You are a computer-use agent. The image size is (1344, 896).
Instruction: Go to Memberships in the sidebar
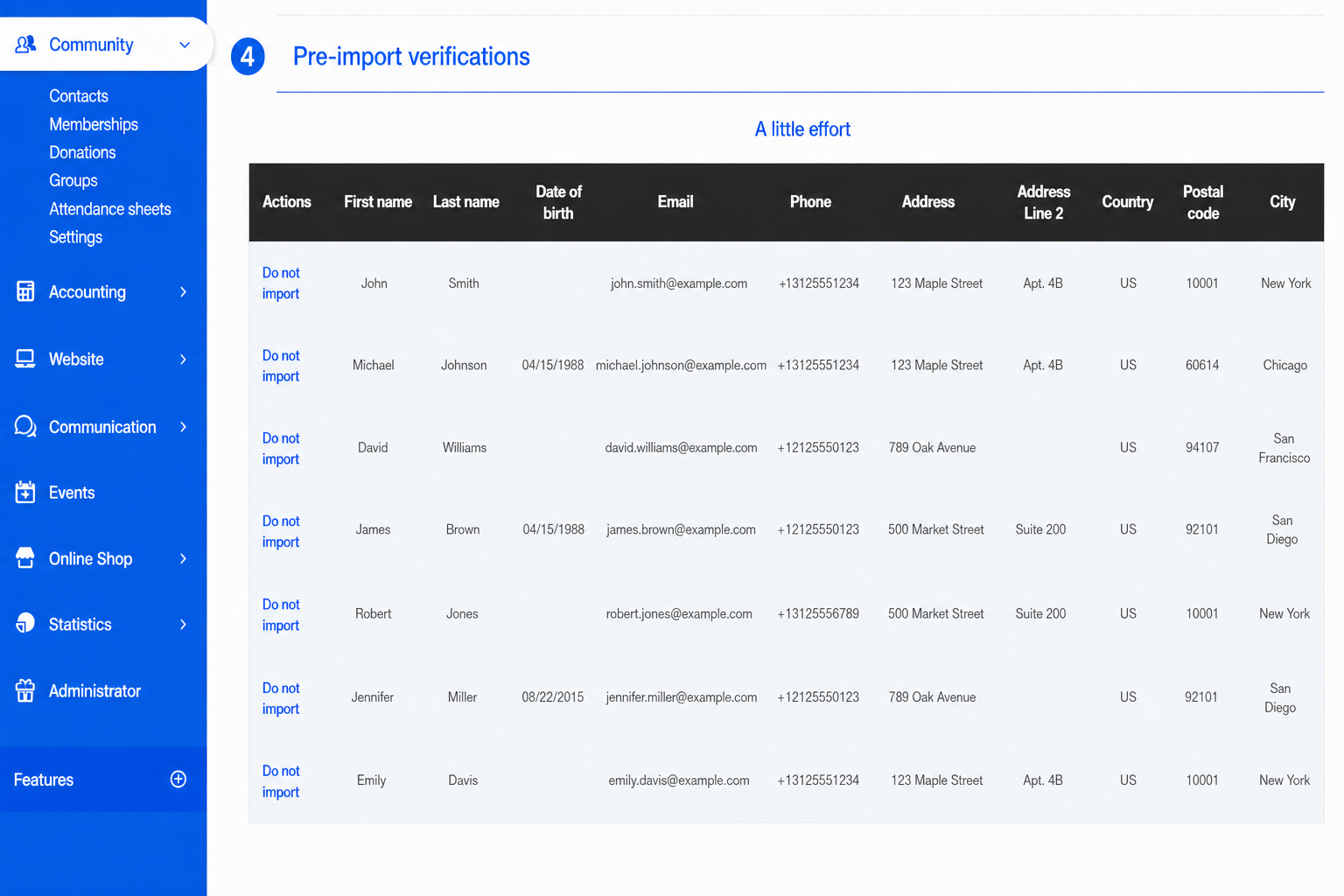click(94, 124)
